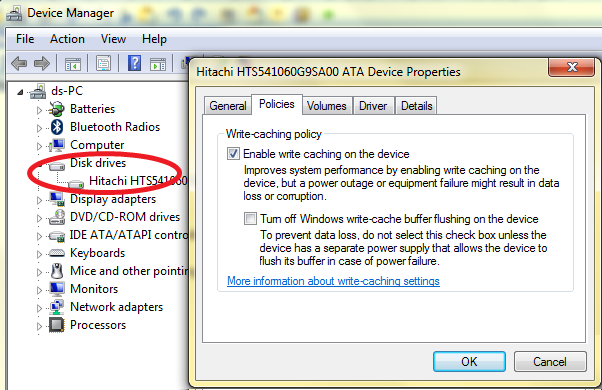This screenshot has width=602, height=390.
Task: Open the Properties toolbar icon
Action: click(103, 63)
